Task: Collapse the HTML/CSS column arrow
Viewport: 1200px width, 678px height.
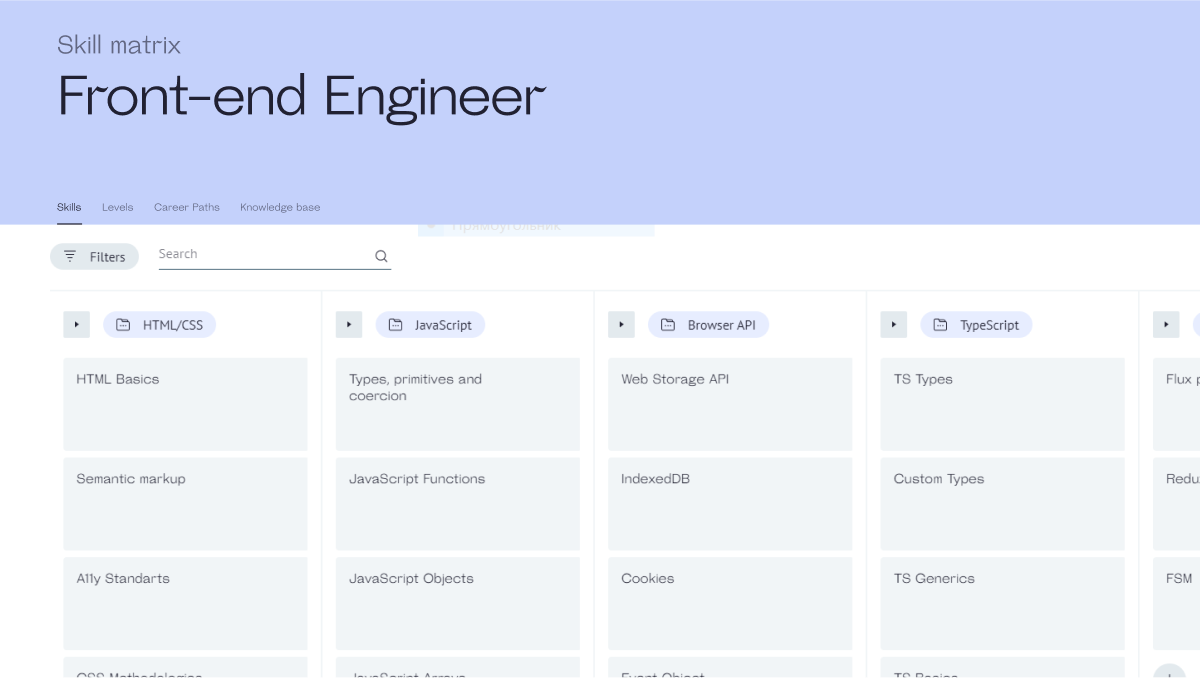Action: click(76, 324)
